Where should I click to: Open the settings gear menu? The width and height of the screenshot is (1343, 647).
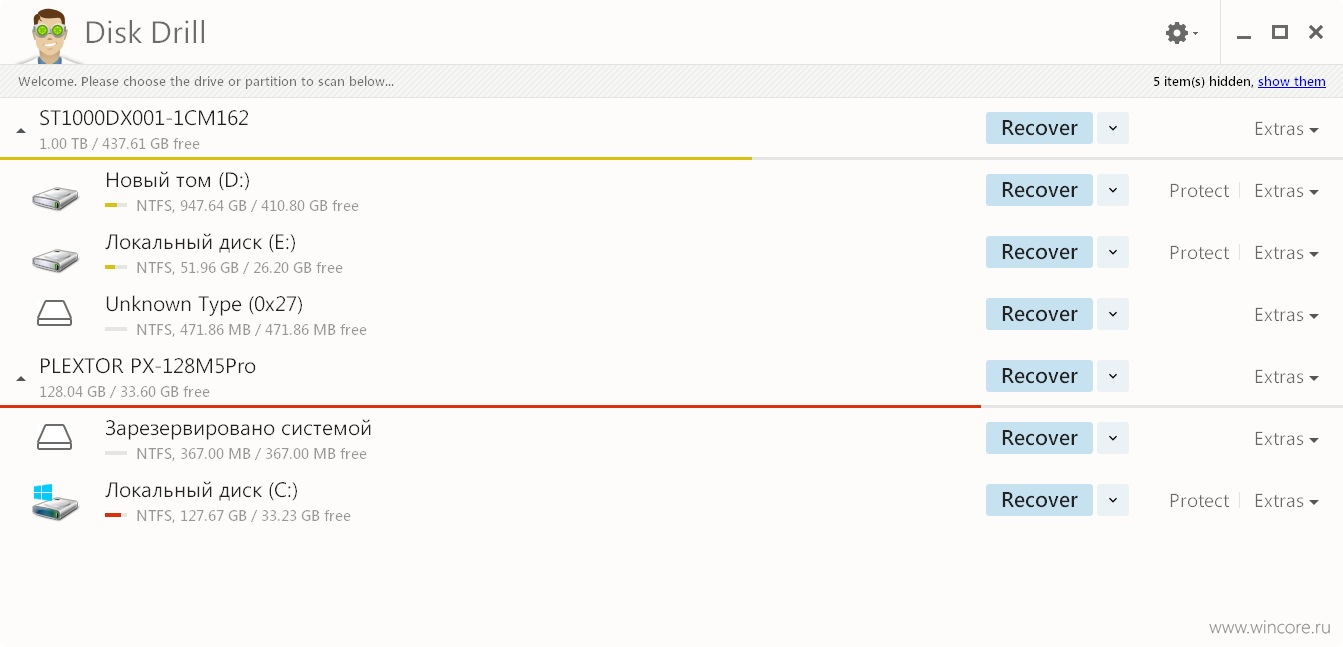(1181, 33)
